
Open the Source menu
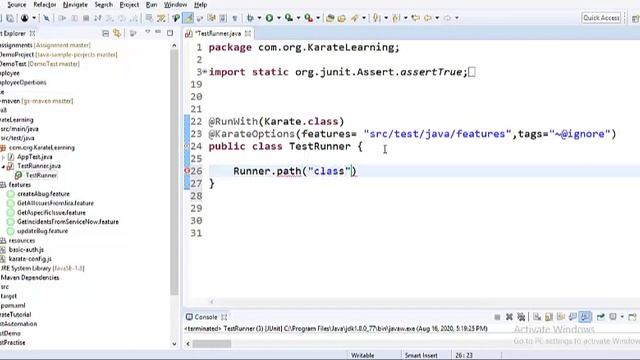[16, 4]
